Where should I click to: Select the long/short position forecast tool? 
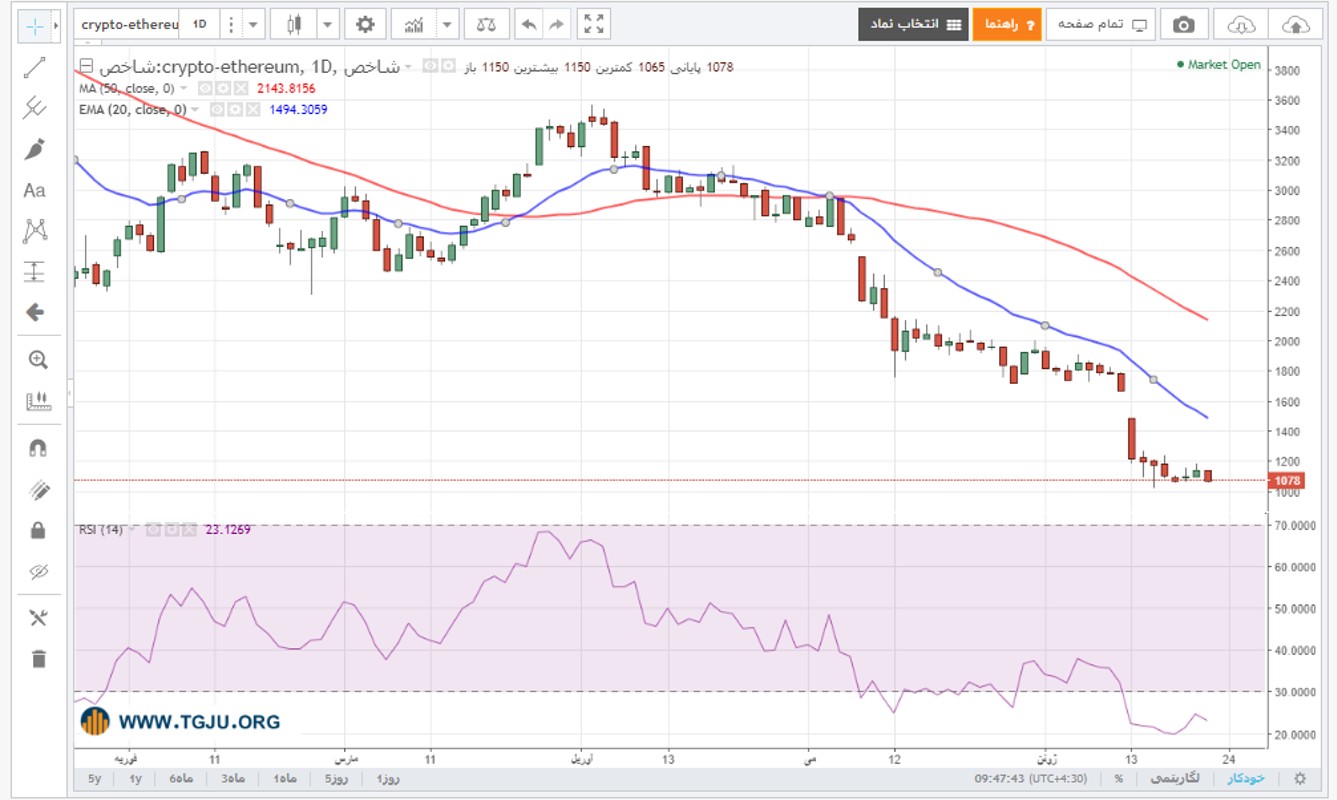point(35,271)
